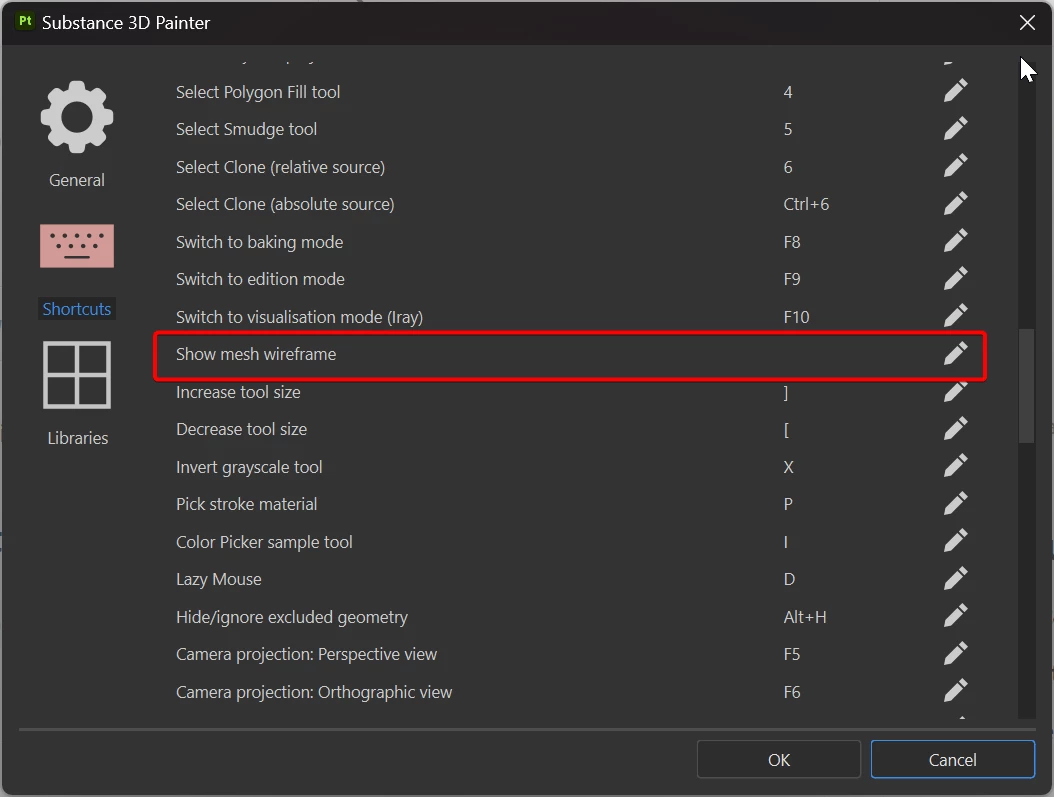Open Libraries via grid icon

[x=77, y=375]
